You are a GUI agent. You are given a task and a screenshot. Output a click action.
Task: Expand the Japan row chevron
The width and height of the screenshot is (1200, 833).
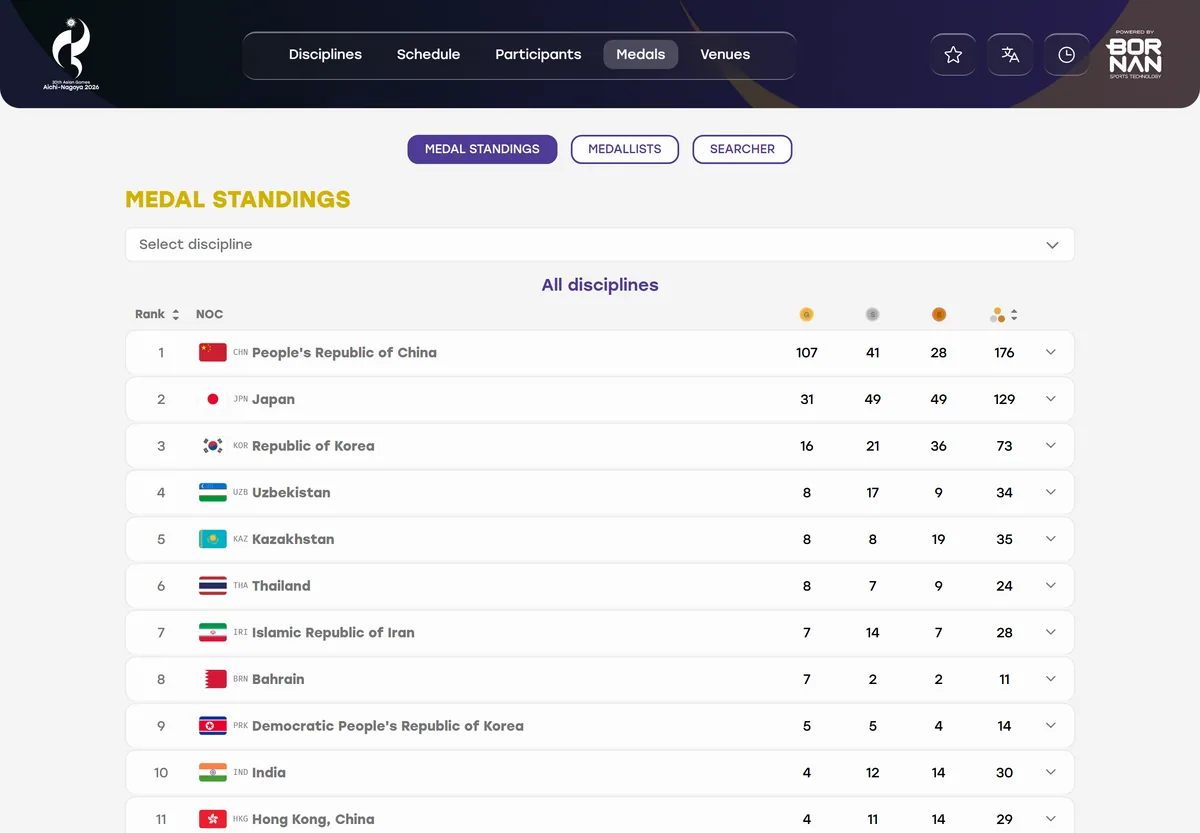[x=1051, y=399]
